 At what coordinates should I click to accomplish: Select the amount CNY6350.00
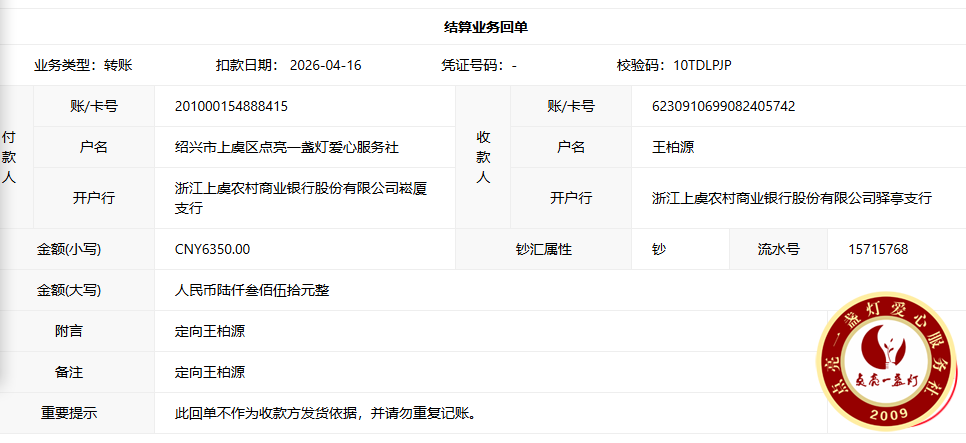pos(212,249)
